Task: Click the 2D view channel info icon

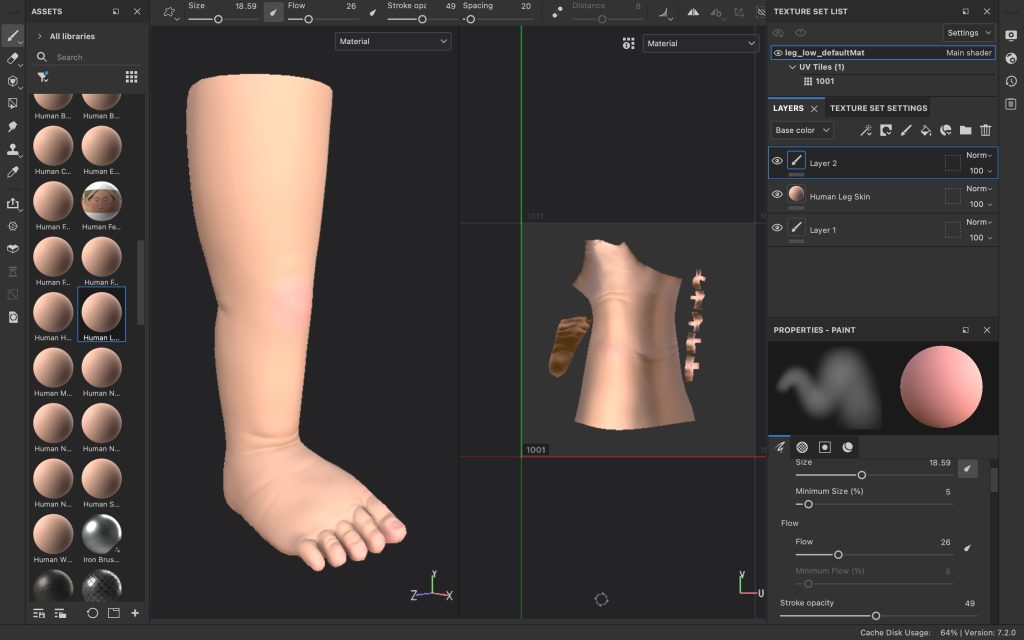Action: 628,44
